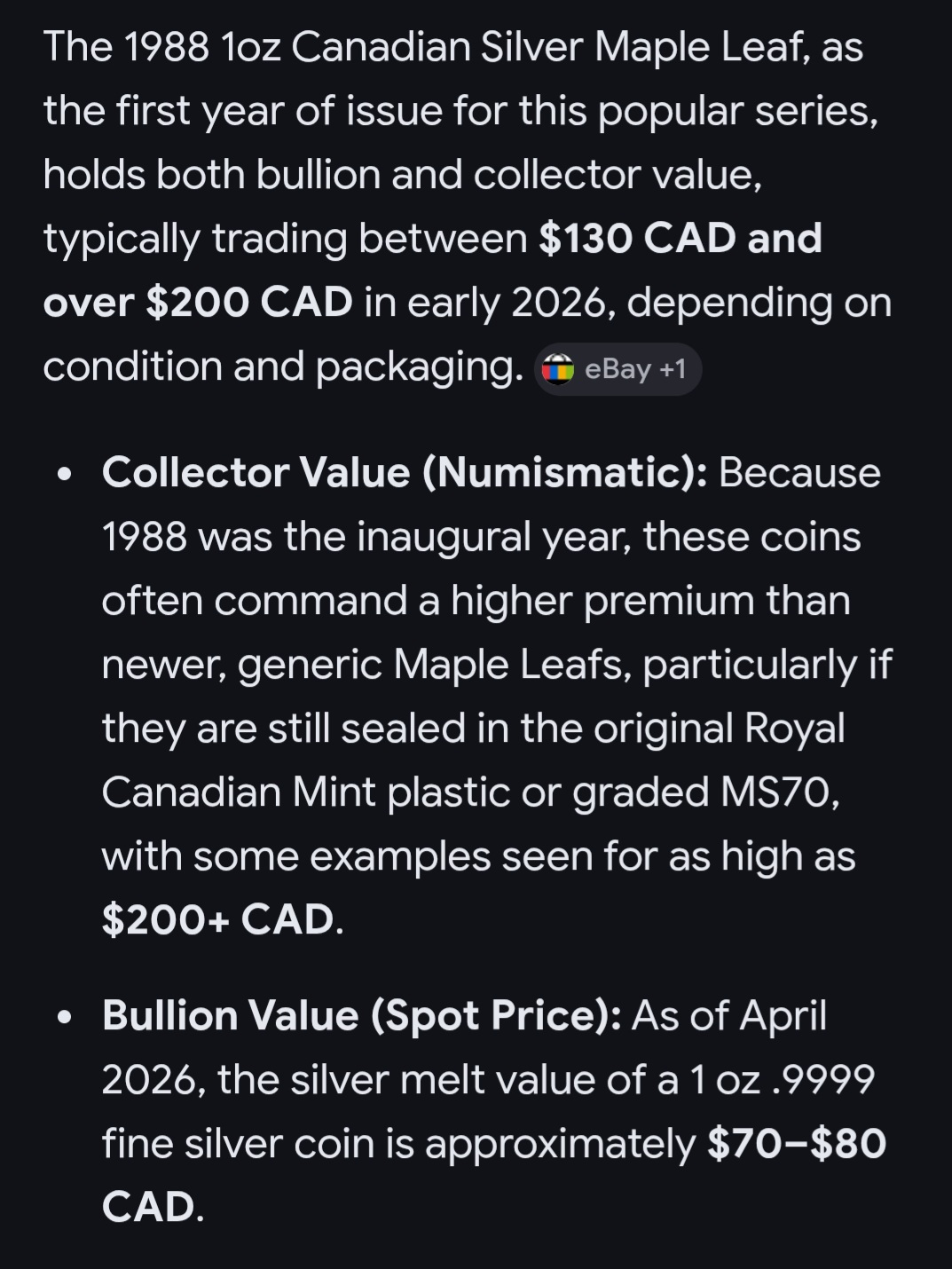Click the +1 additional sources count
The width and height of the screenshot is (952, 1269).
tap(673, 369)
